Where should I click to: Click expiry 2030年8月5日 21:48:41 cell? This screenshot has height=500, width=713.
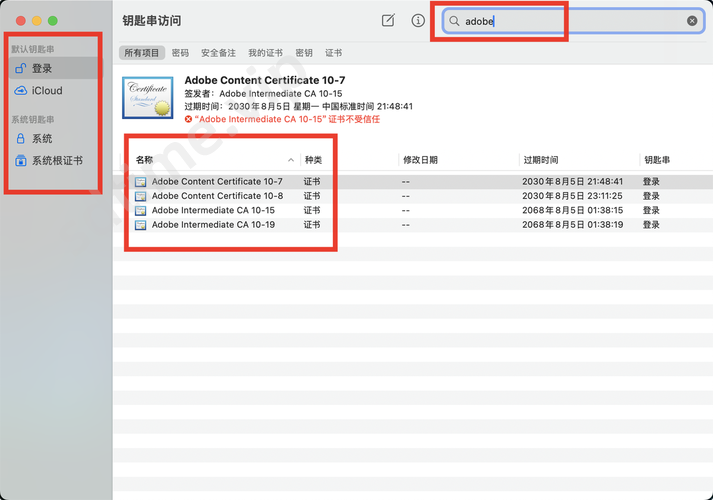[x=572, y=181]
